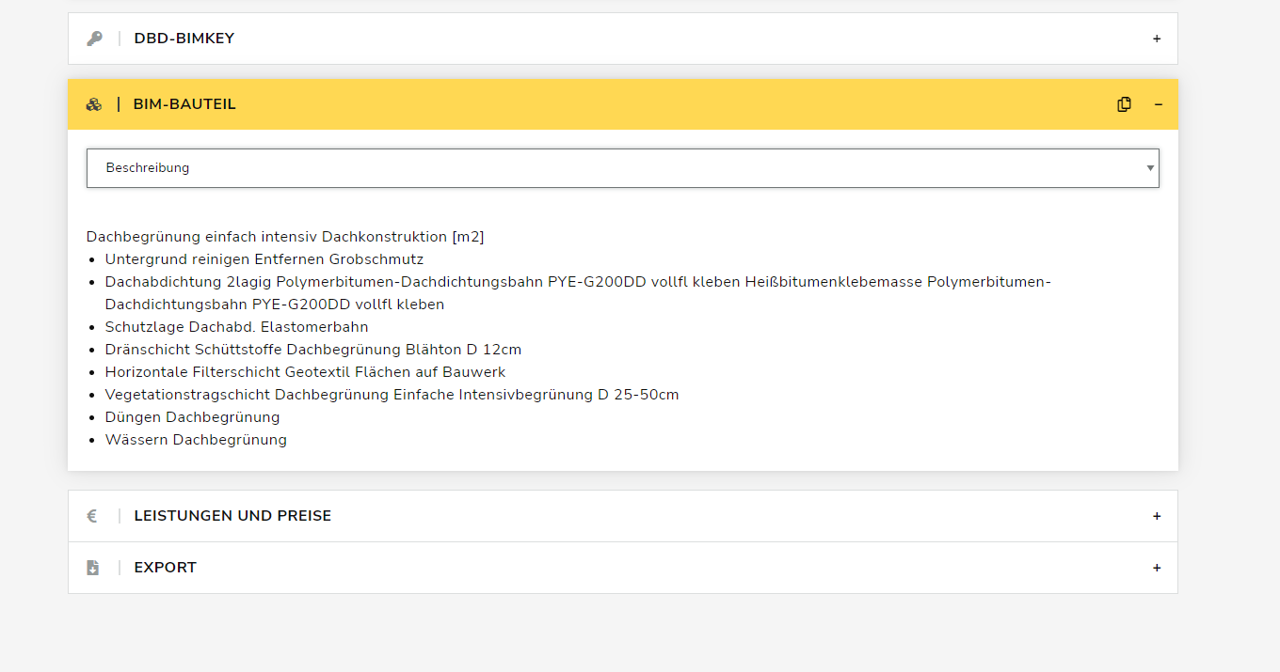
Task: Click the Untergrund reinigen list item
Action: coord(264,259)
